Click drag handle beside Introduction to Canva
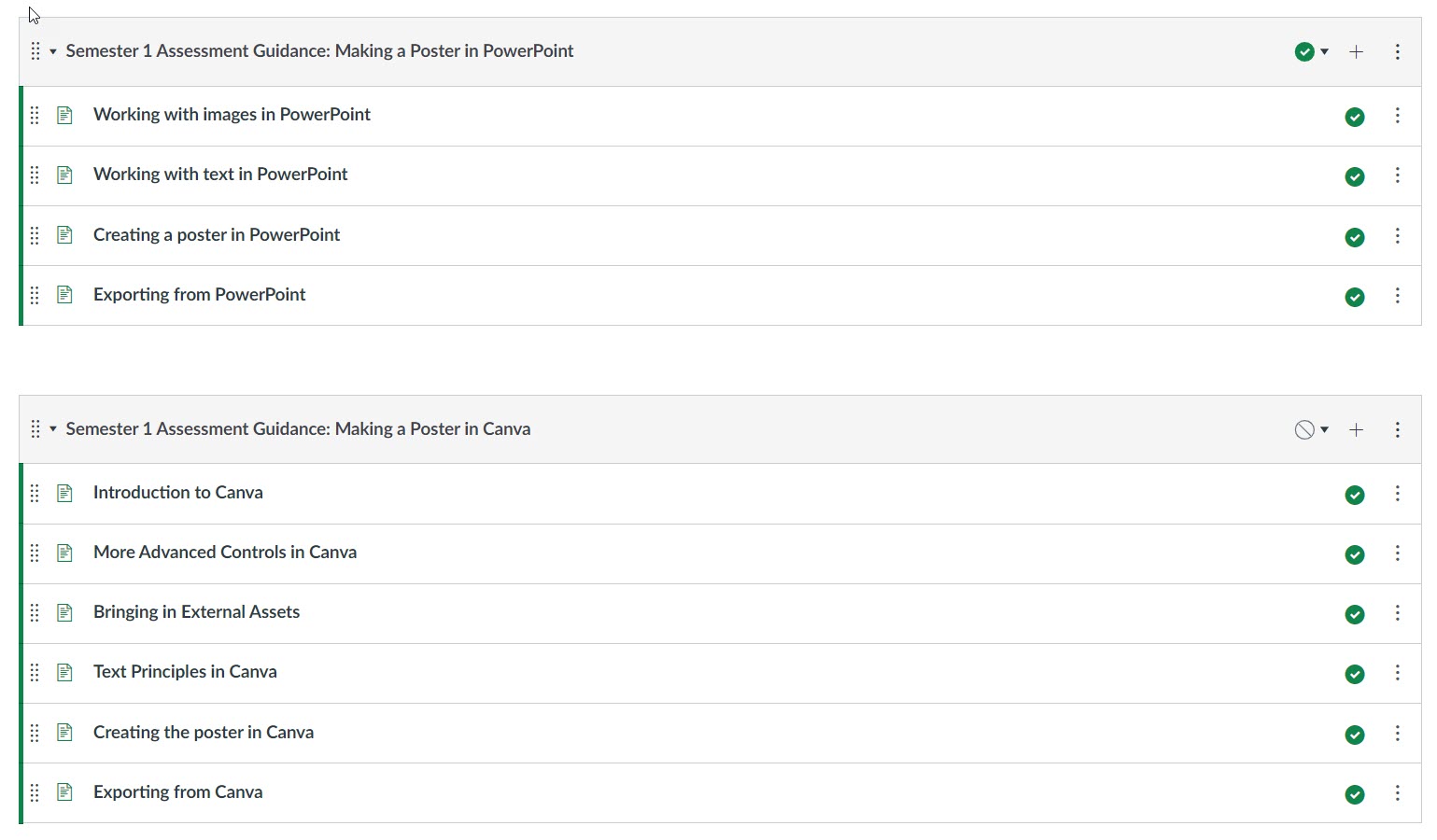The image size is (1437, 840). (x=35, y=494)
